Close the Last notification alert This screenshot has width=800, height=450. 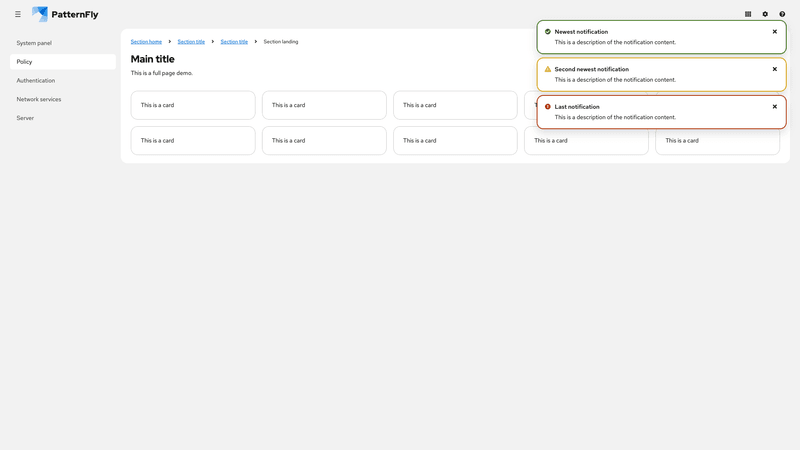click(x=774, y=107)
